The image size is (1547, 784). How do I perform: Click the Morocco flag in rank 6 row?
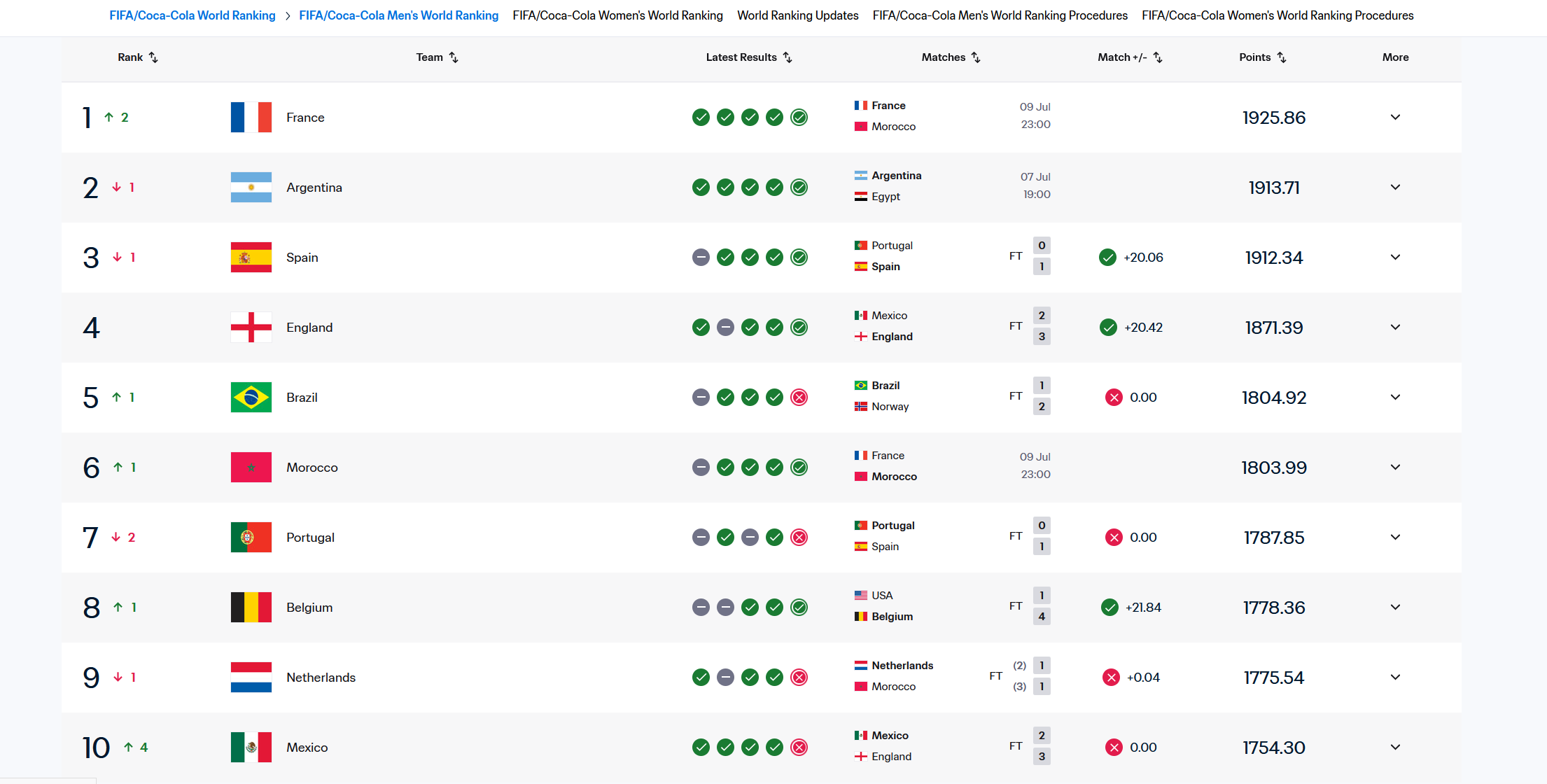251,468
